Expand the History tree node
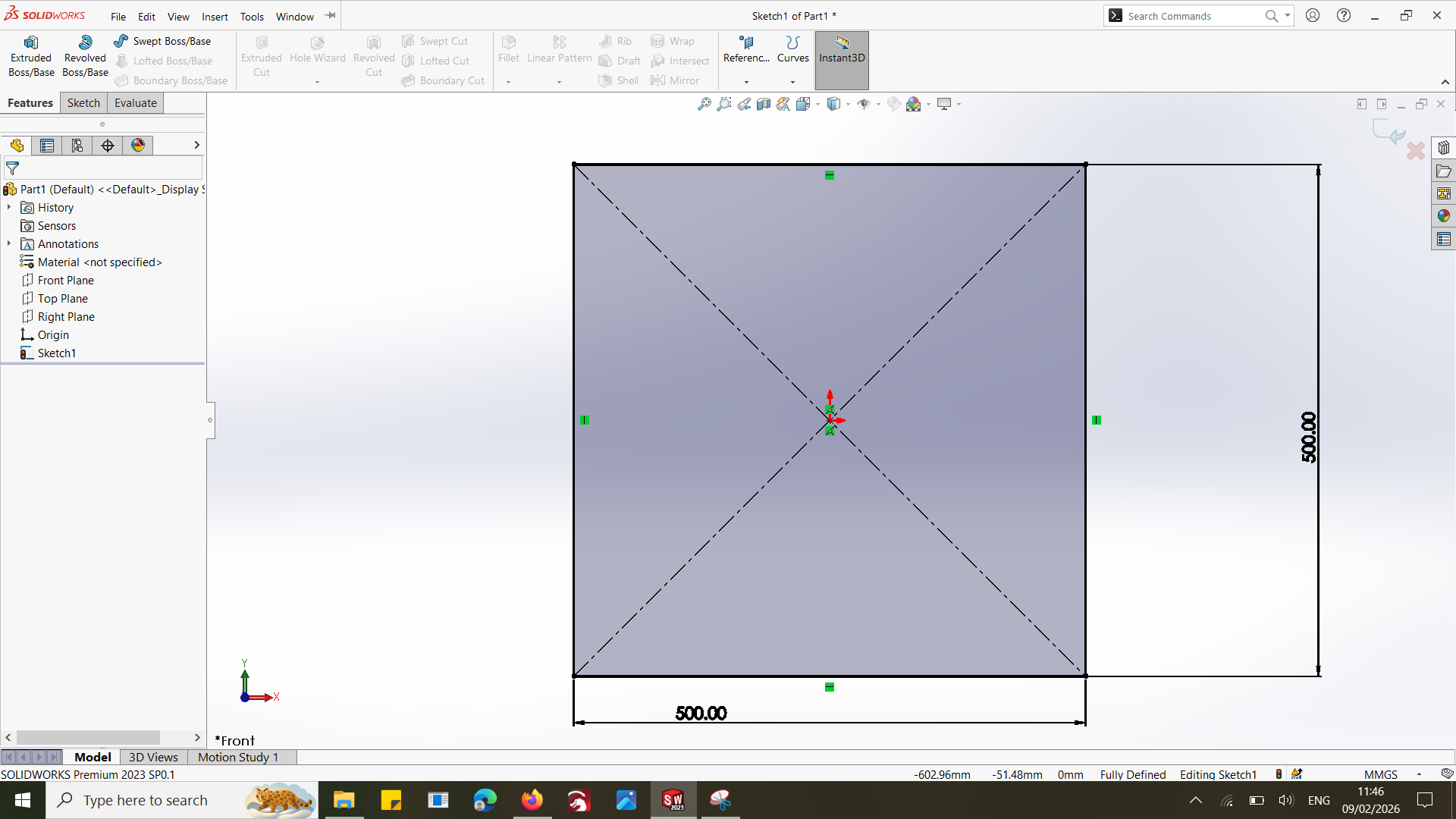 point(9,207)
